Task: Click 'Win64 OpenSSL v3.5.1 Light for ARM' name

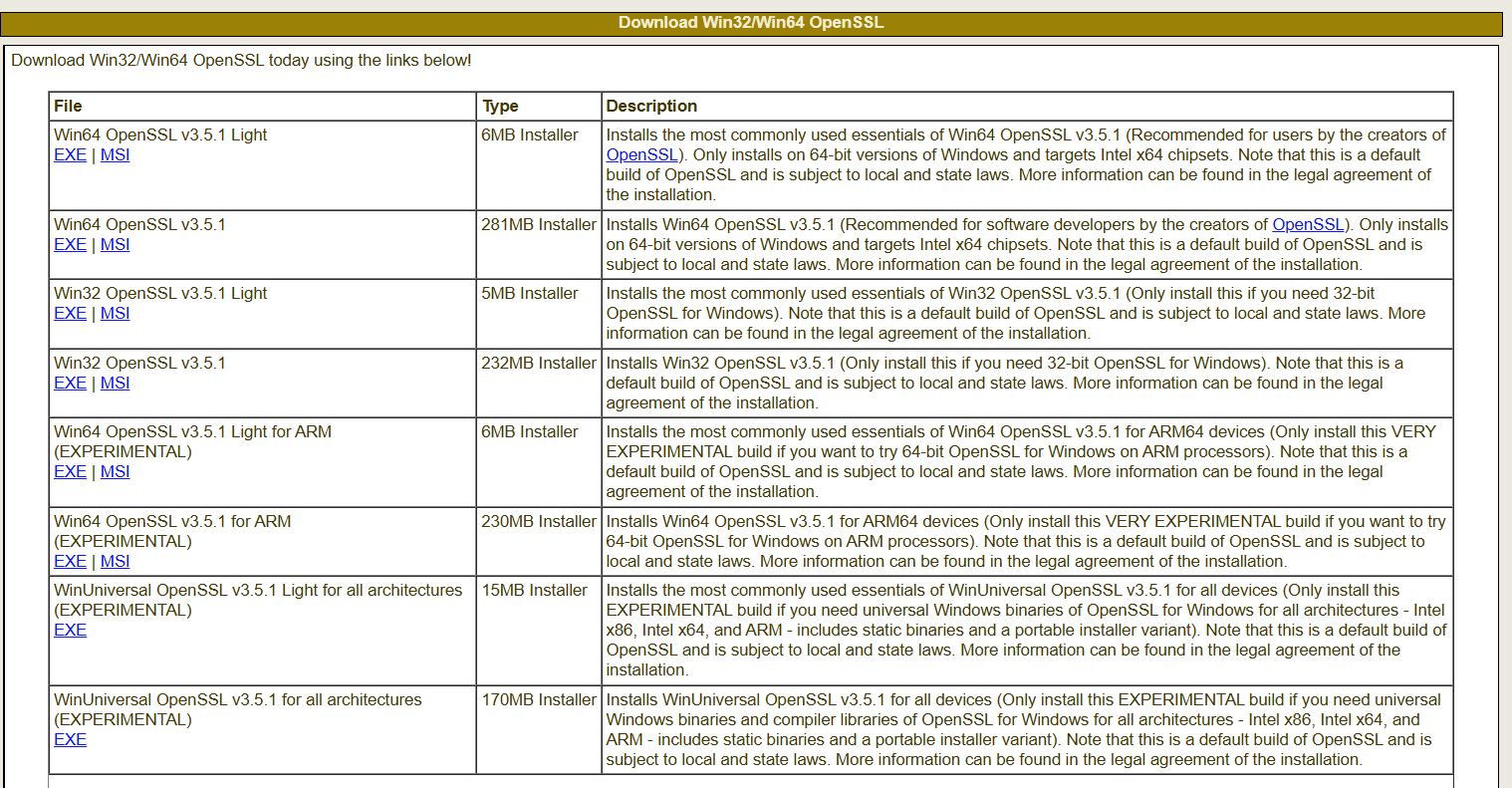Action: [x=192, y=432]
